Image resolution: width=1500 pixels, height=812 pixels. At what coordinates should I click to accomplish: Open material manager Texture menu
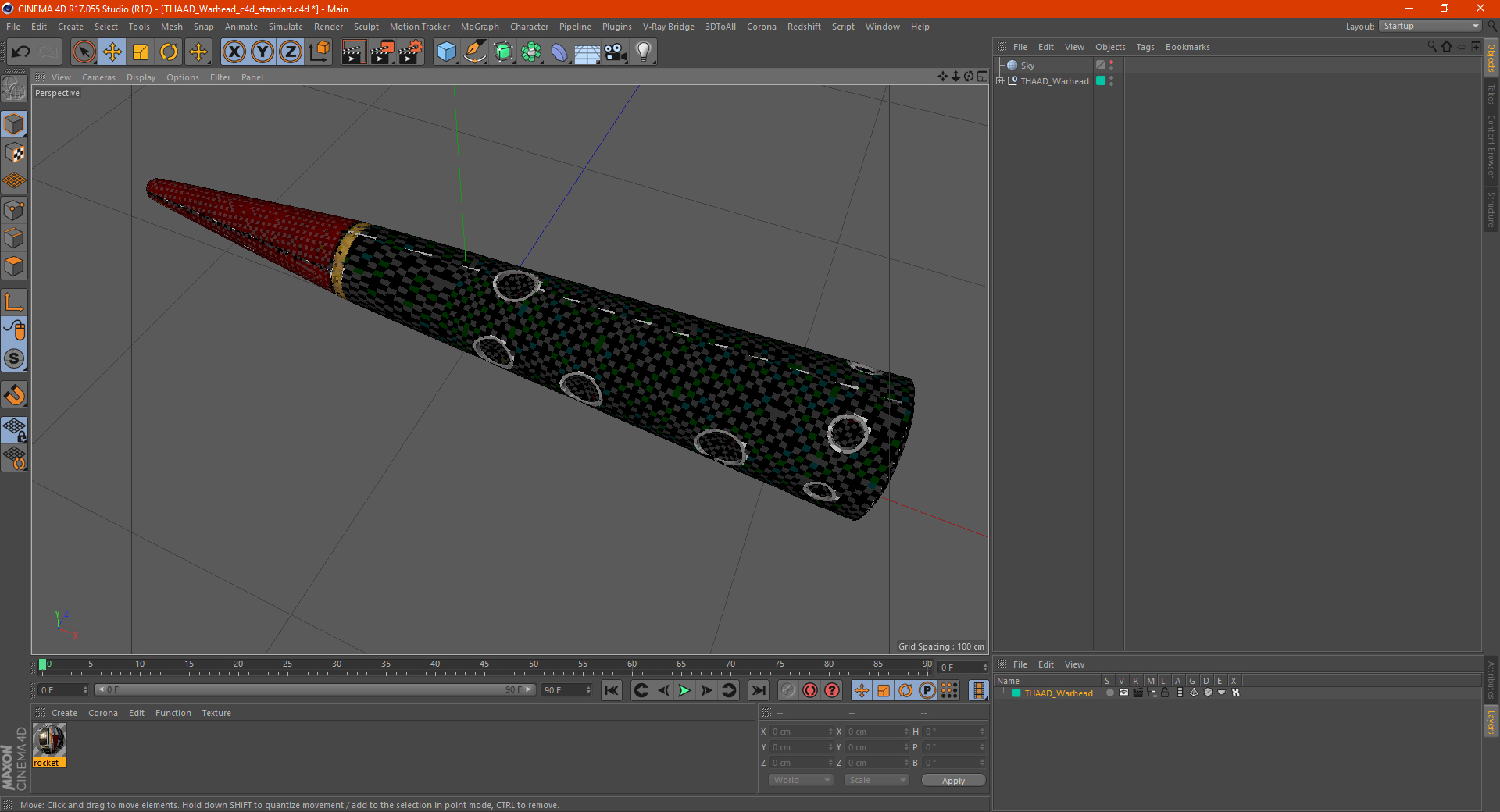click(216, 713)
